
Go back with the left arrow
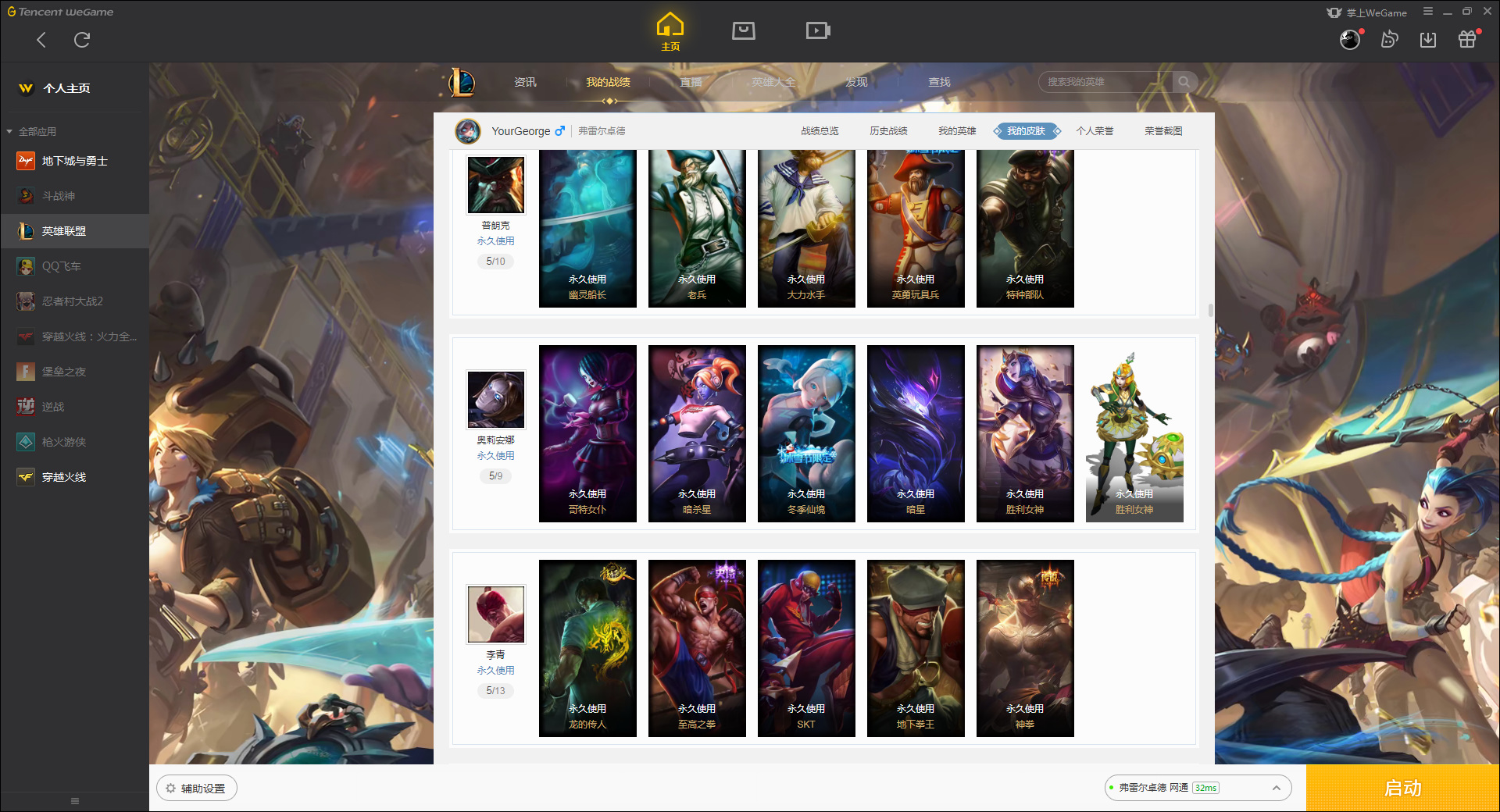coord(41,40)
